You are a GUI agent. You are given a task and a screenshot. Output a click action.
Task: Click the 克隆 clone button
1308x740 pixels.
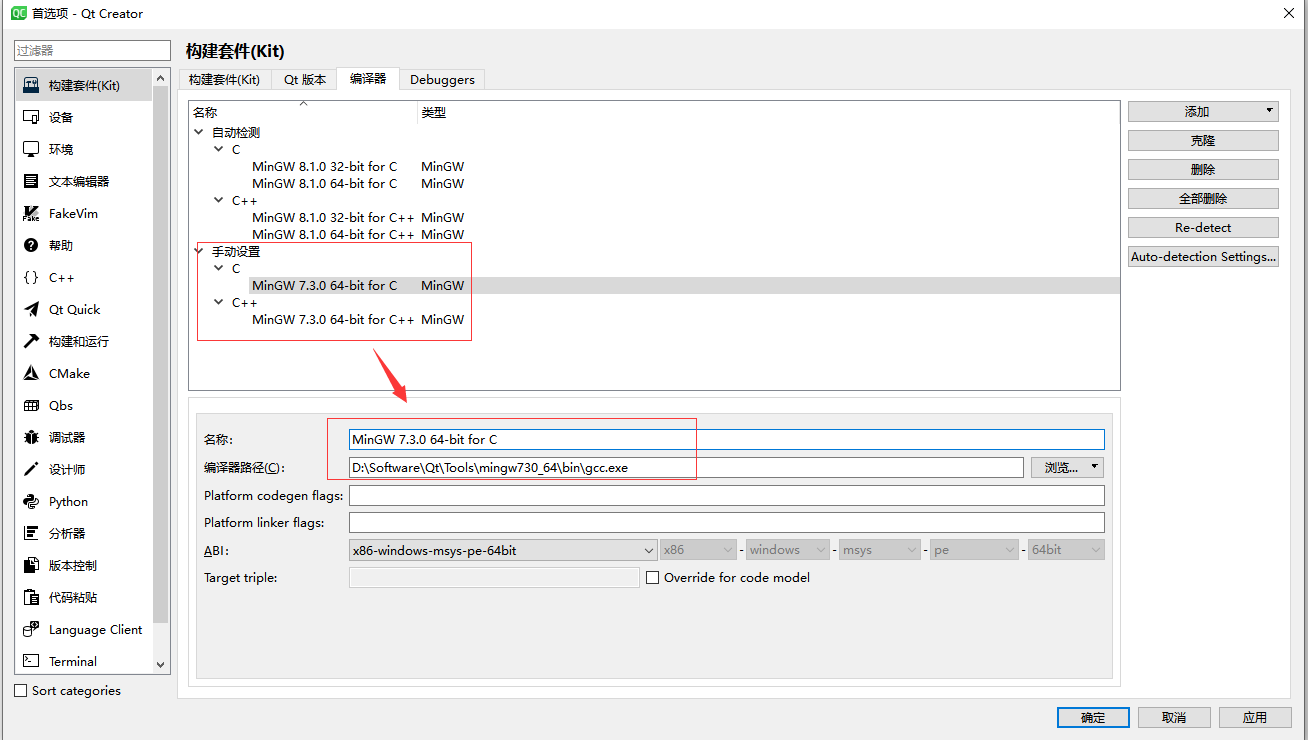[x=1203, y=140]
